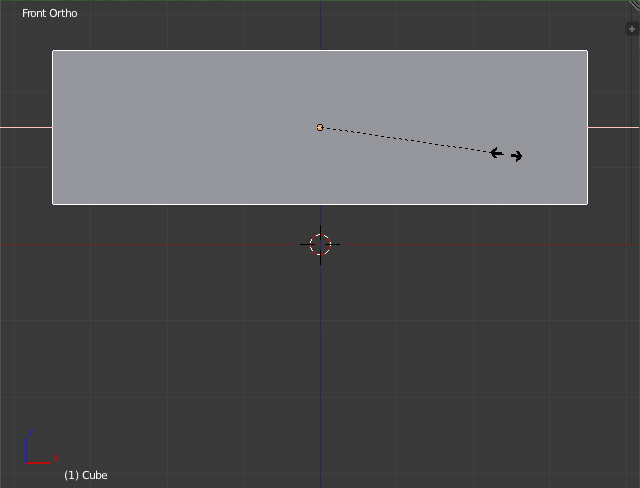Click the top-left corner of the cube
This screenshot has width=640, height=488.
click(53, 51)
